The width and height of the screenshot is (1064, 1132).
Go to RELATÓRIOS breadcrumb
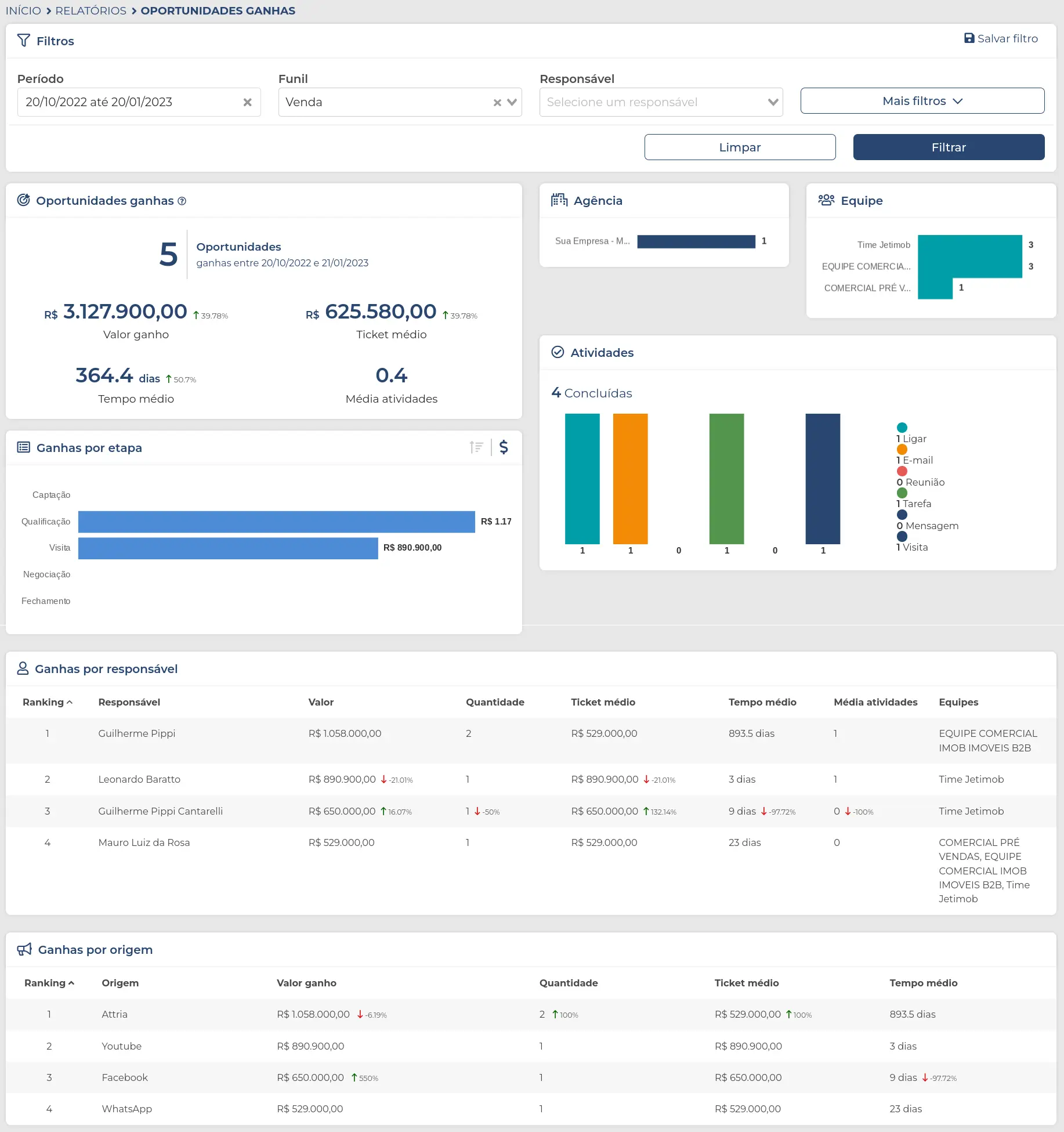coord(91,10)
